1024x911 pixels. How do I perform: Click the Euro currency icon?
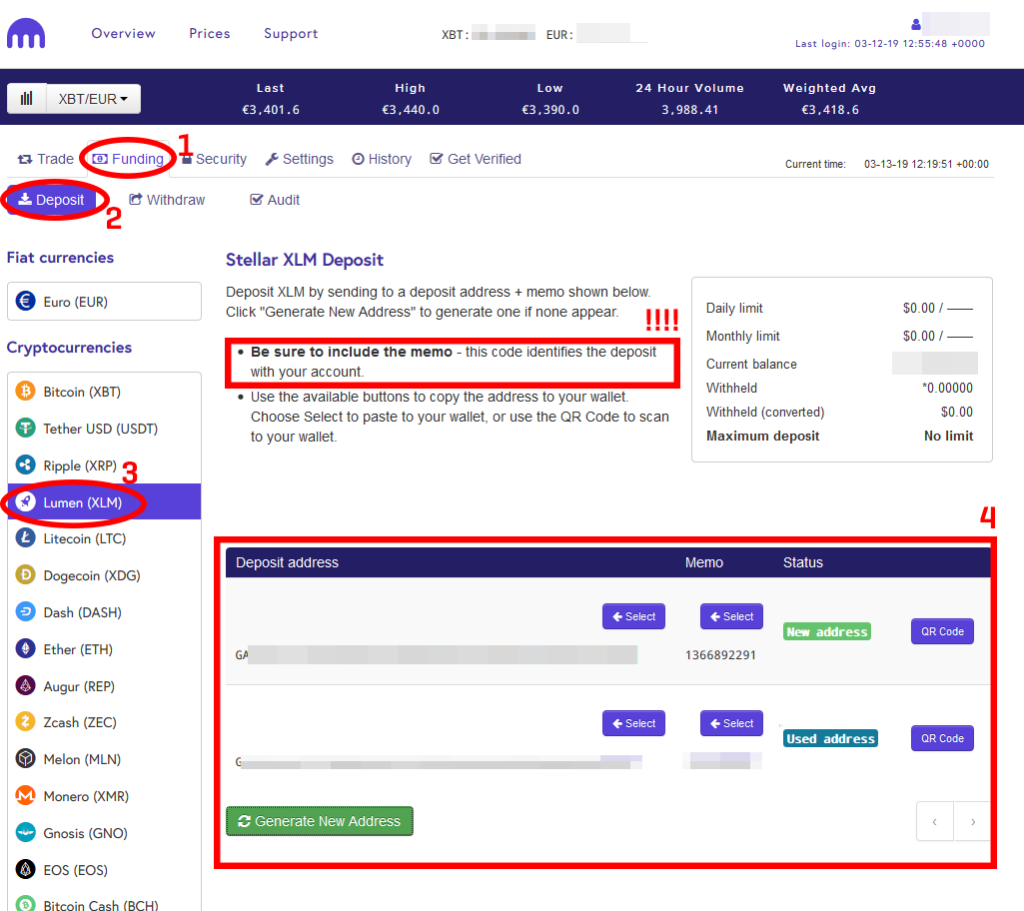coord(25,301)
